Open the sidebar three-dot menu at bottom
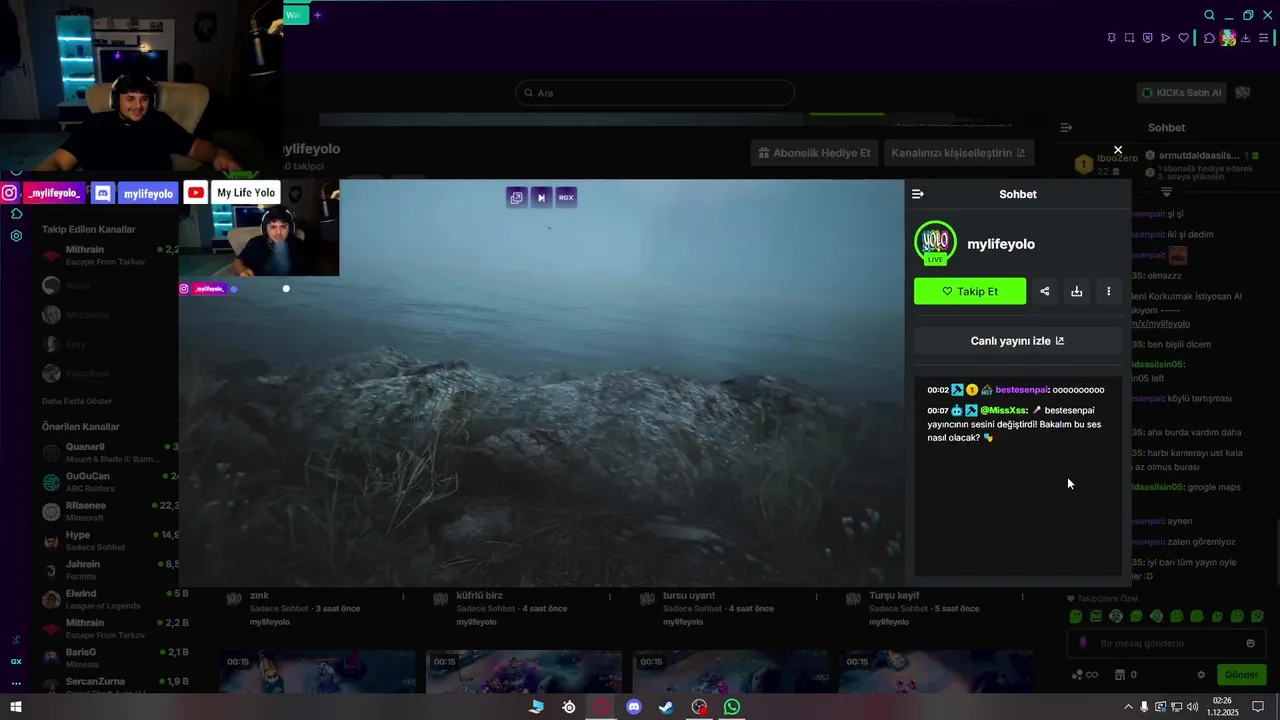1280x720 pixels. [x=16, y=684]
